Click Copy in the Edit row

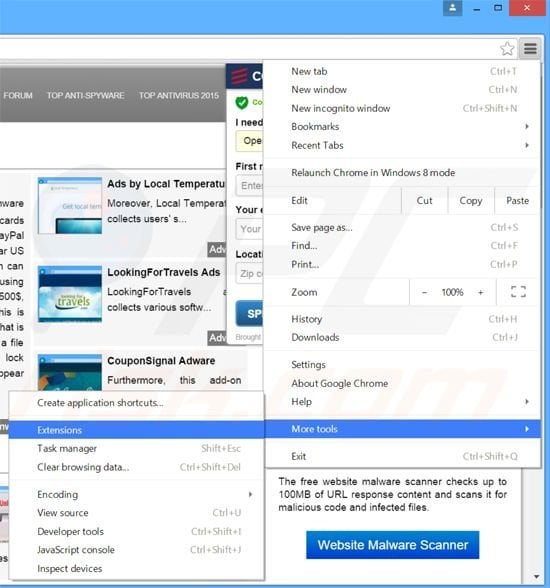pos(471,201)
